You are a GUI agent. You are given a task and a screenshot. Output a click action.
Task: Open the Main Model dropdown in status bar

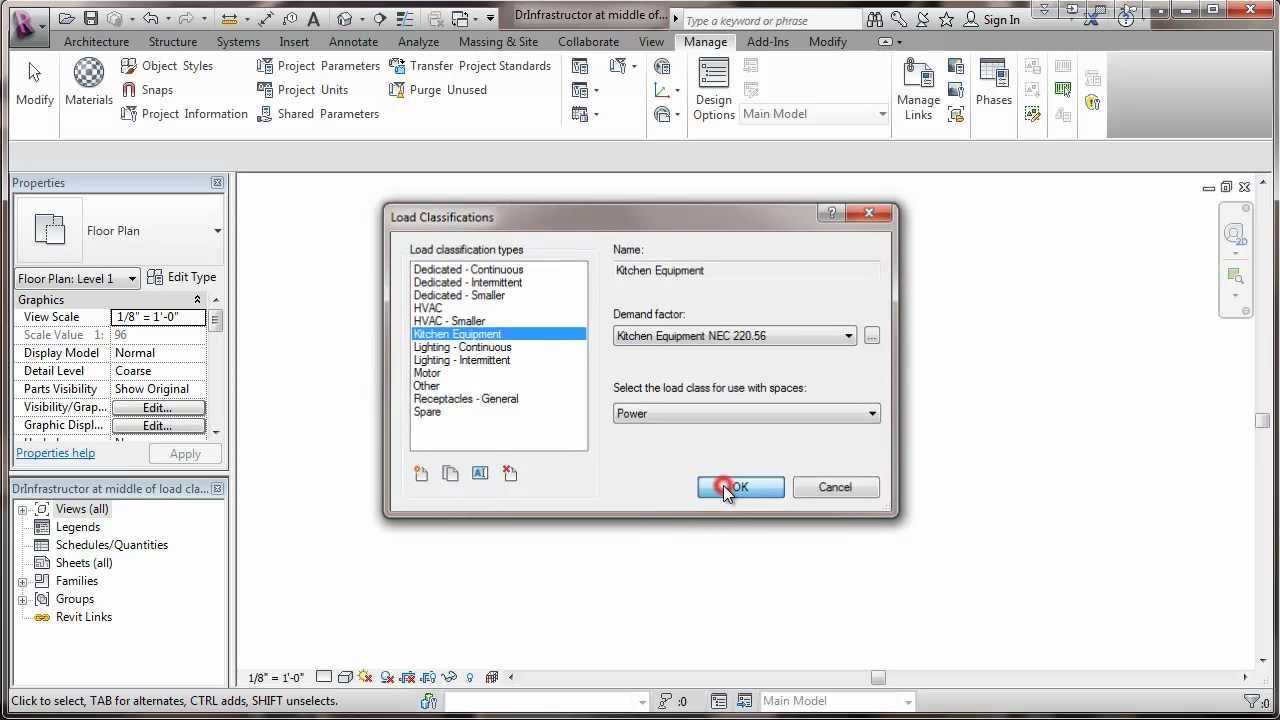coord(836,702)
